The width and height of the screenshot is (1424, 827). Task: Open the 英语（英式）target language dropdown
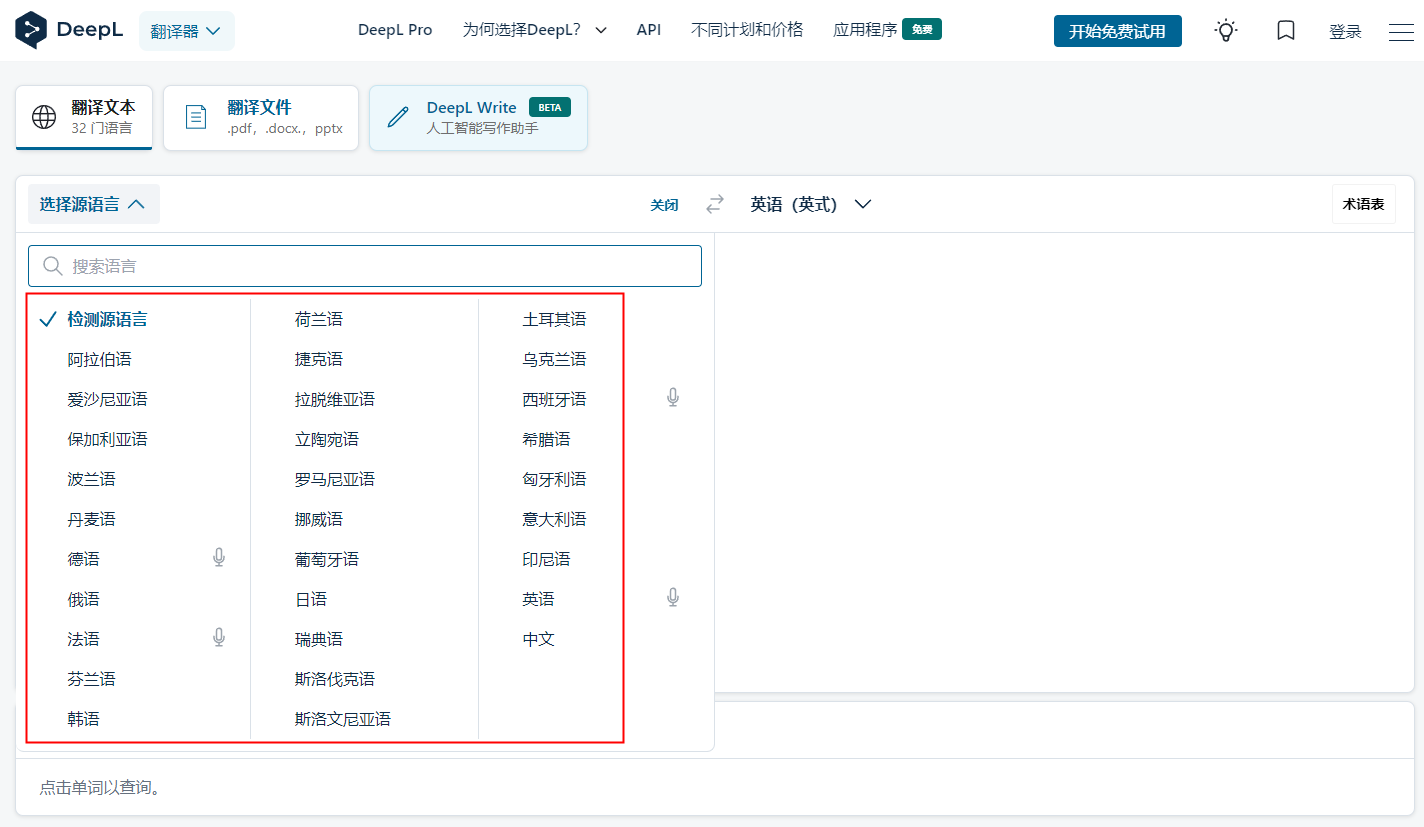point(810,204)
